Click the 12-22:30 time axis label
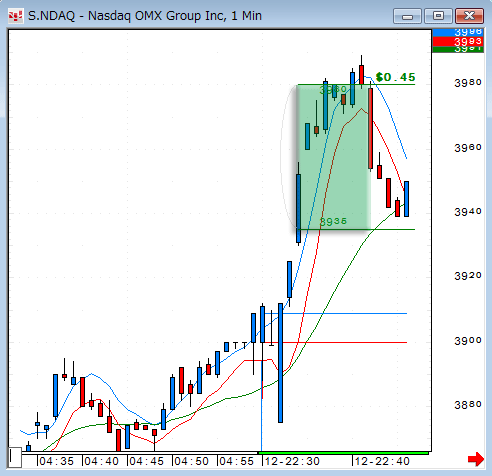The height and width of the screenshot is (476, 492). pos(292,461)
